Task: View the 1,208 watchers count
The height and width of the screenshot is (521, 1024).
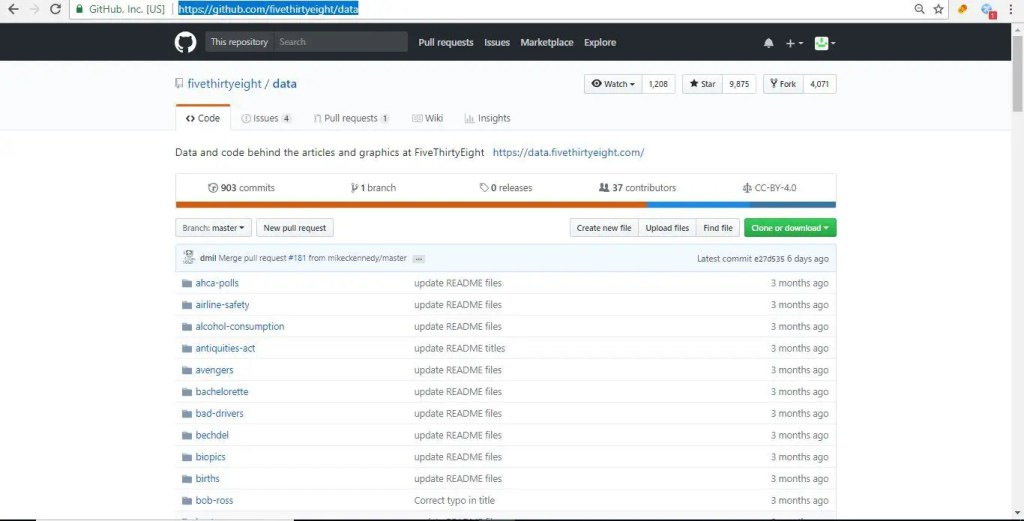Action: pos(658,84)
